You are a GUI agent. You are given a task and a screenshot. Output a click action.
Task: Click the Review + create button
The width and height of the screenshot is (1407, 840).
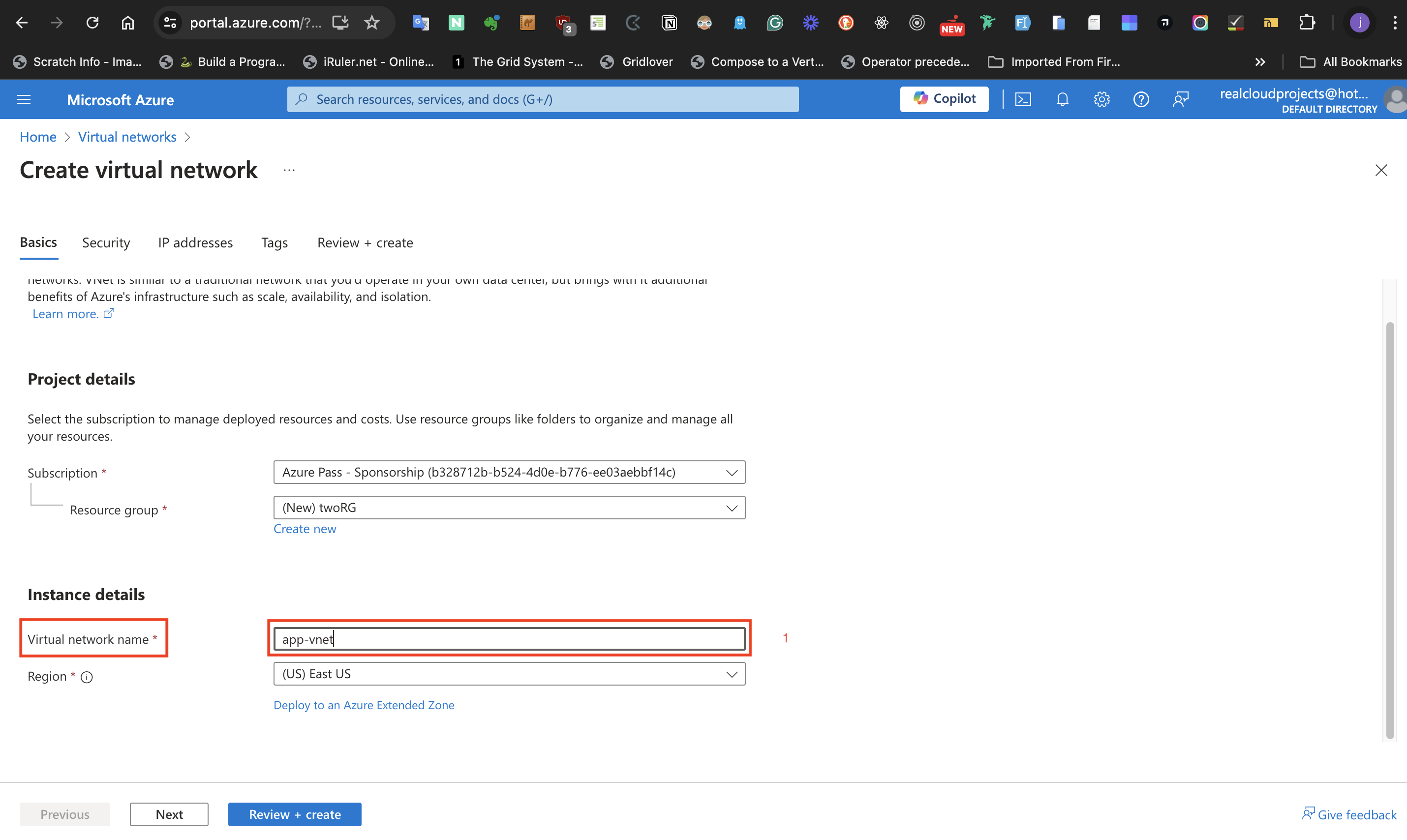tap(294, 814)
